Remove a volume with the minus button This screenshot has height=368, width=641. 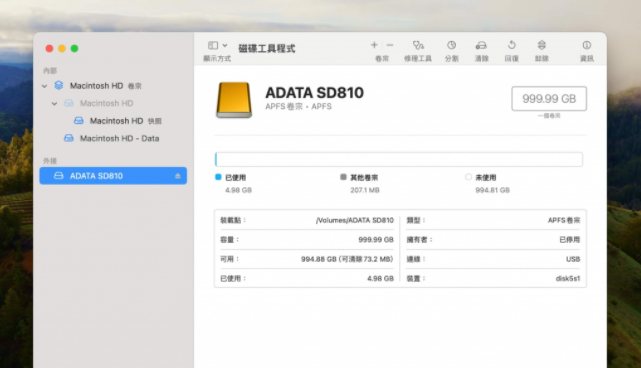[x=390, y=45]
